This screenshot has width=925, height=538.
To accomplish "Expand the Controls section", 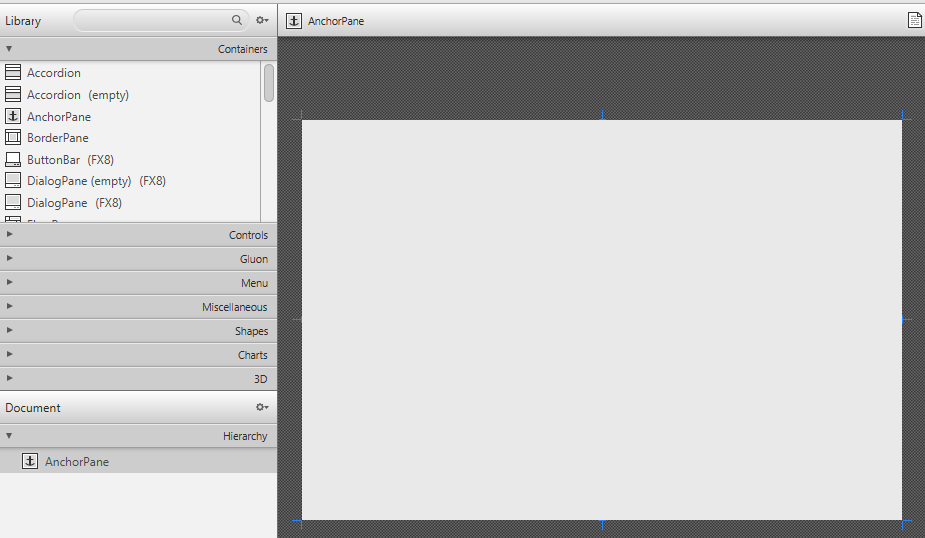I will [9, 234].
